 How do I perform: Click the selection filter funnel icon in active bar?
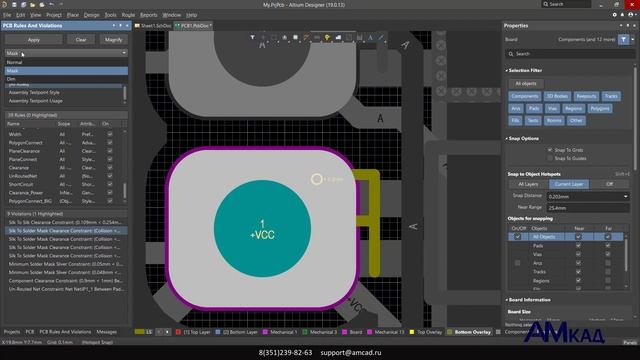point(253,38)
